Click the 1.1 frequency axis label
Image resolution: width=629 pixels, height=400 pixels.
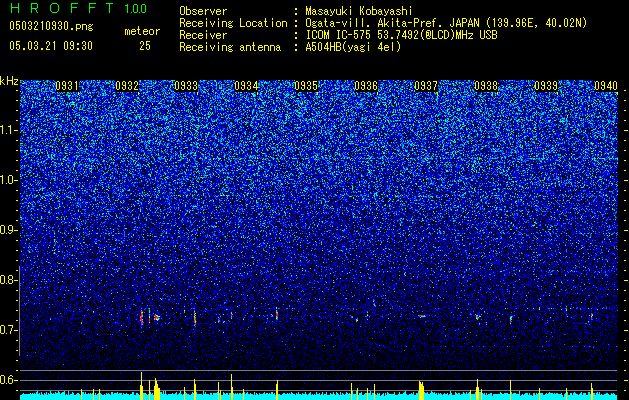(7, 130)
